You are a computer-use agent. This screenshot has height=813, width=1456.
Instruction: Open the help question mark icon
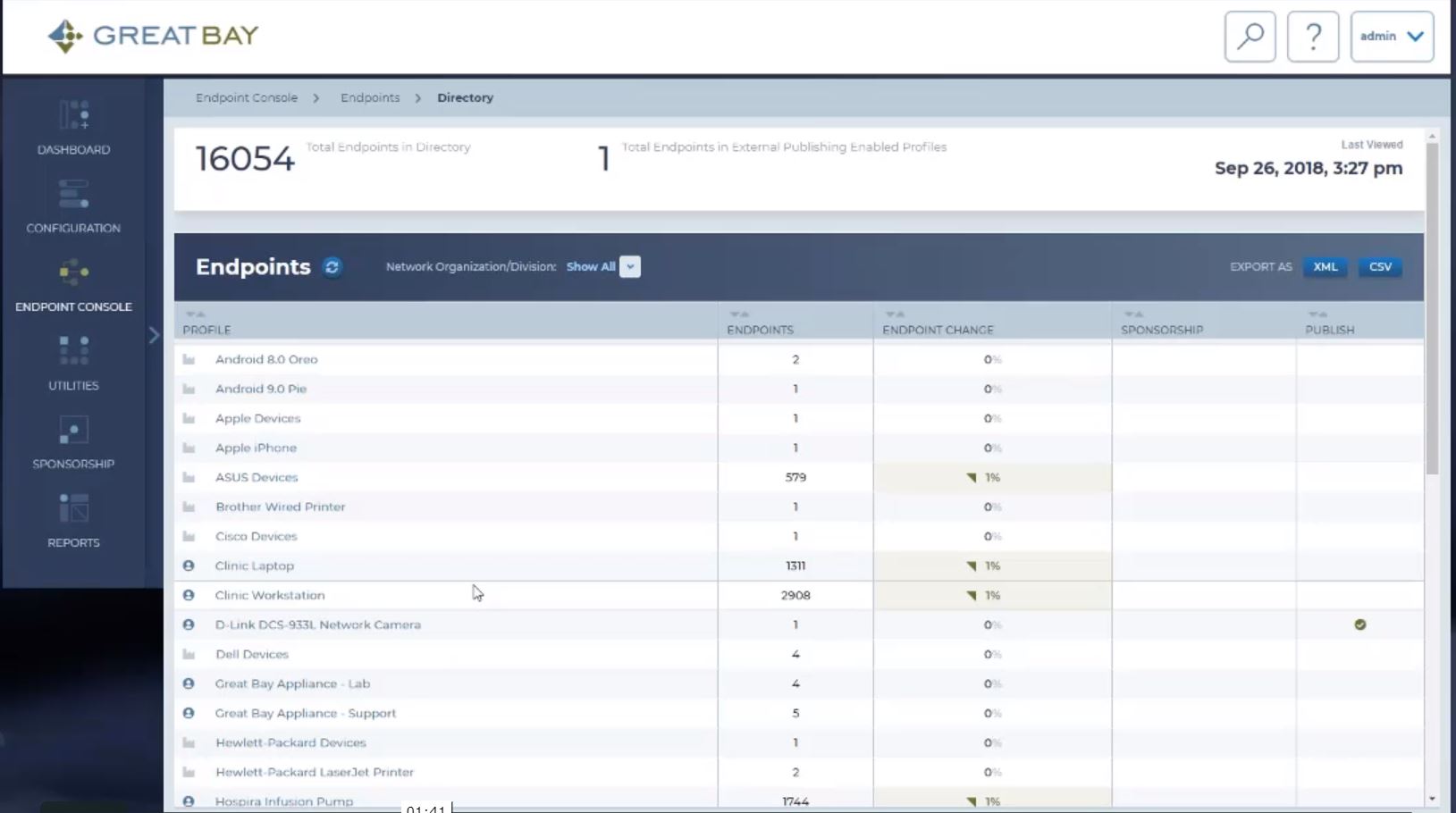(x=1312, y=37)
